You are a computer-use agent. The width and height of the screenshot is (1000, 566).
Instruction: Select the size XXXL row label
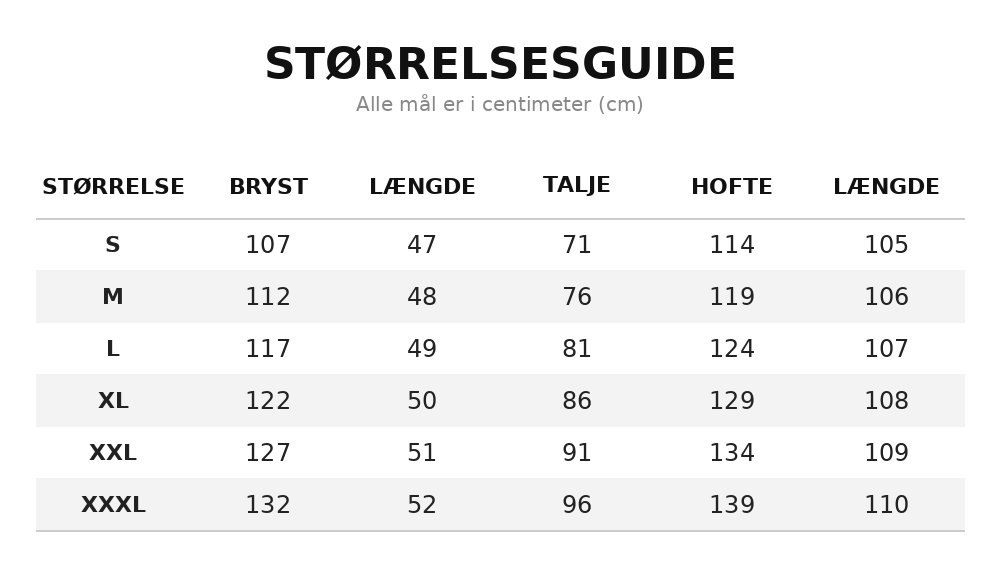click(x=113, y=505)
